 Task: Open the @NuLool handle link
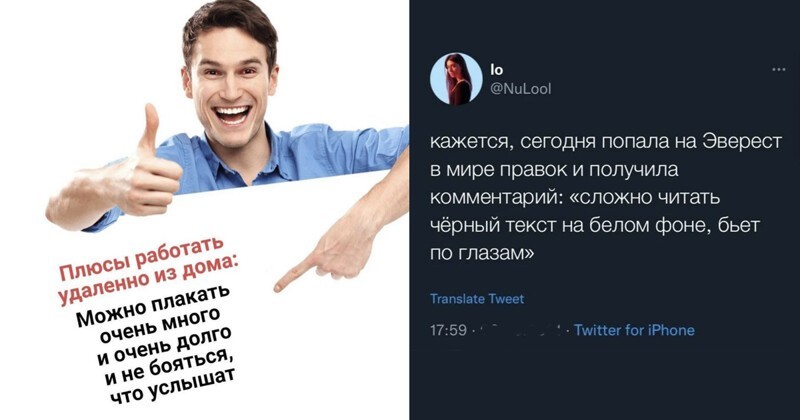pyautogui.click(x=520, y=90)
